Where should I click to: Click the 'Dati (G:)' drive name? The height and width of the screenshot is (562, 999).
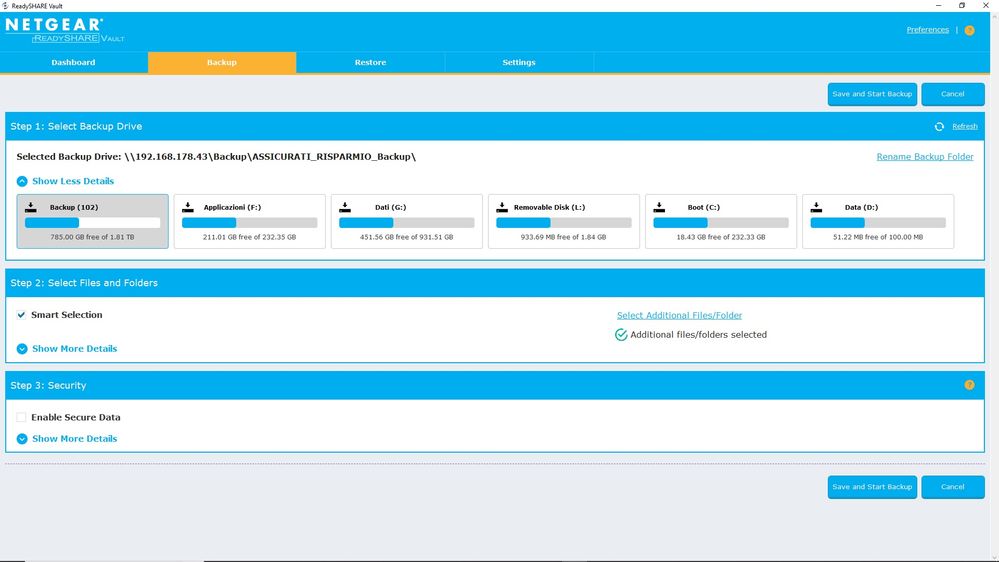[391, 207]
